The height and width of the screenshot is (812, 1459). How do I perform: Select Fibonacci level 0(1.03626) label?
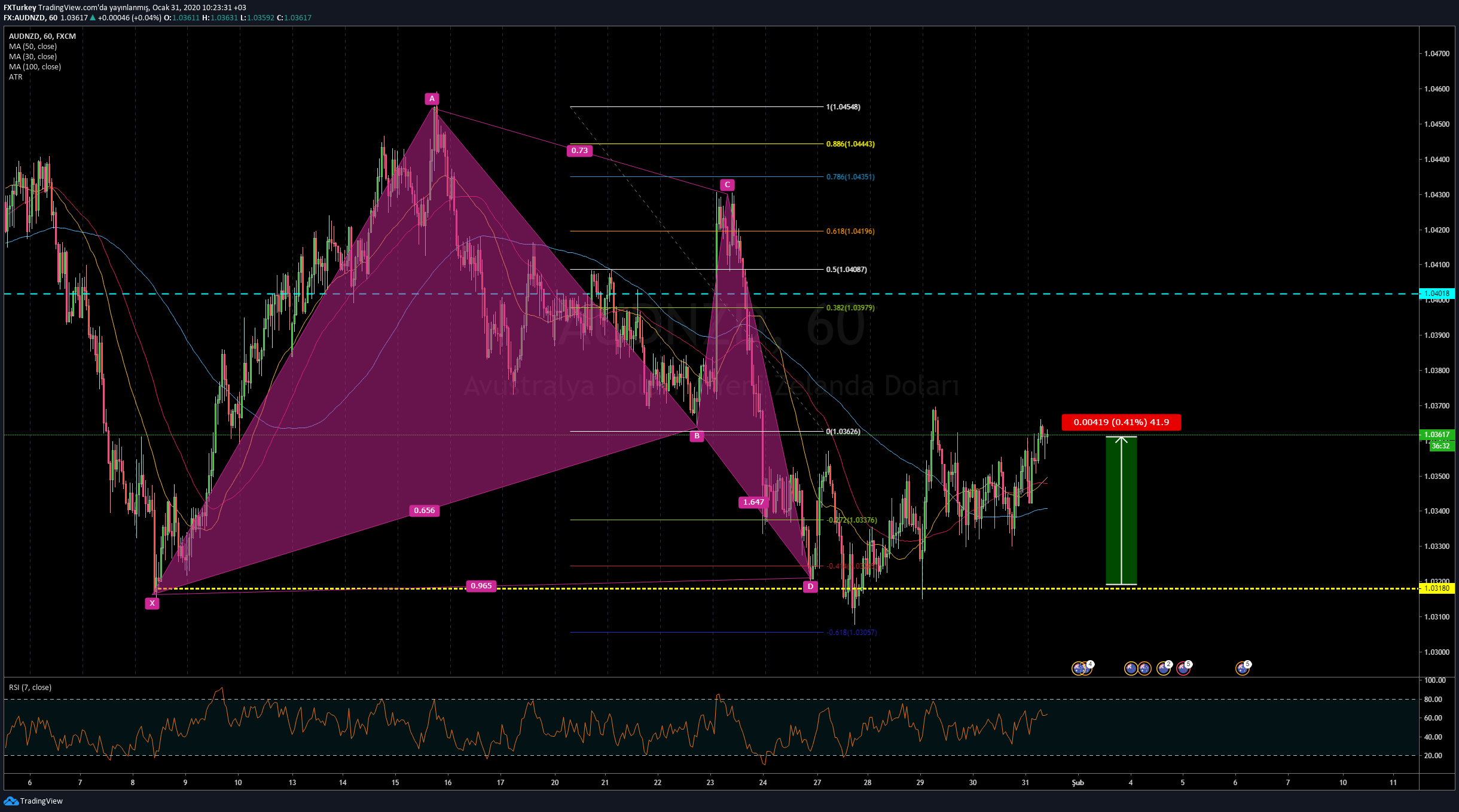843,432
